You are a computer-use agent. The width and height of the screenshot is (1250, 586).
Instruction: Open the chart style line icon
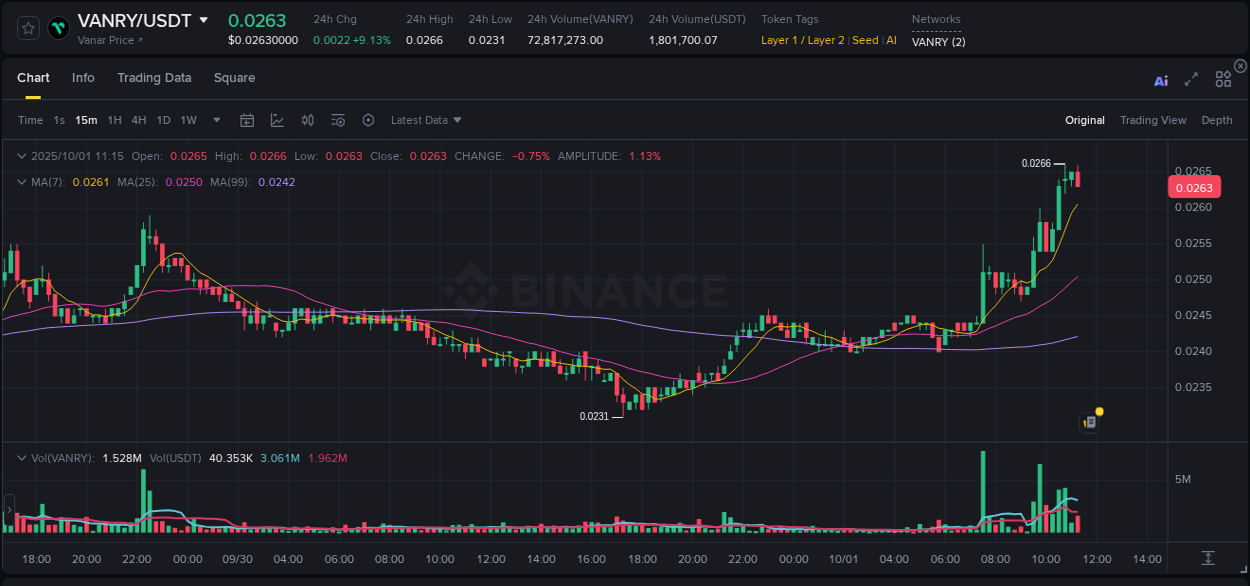(x=277, y=120)
